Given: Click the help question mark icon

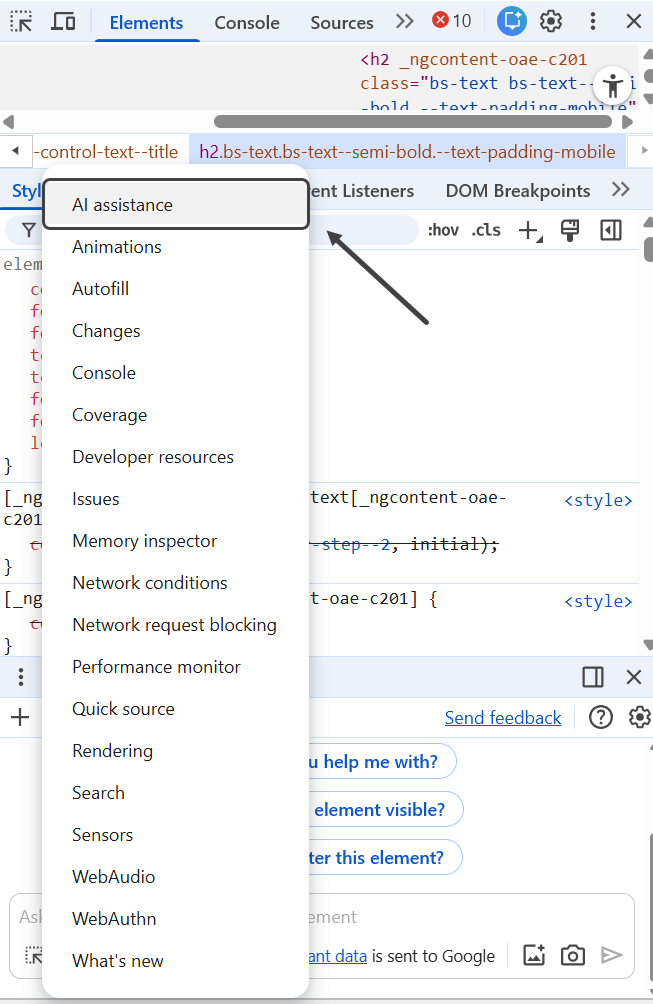Looking at the screenshot, I should coord(600,717).
